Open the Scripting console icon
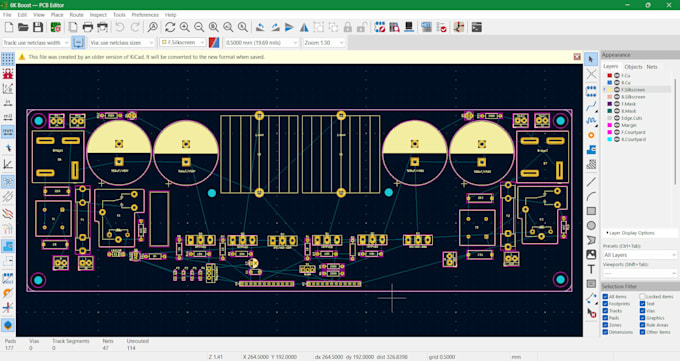Image resolution: width=680 pixels, height=361 pixels. coord(477,27)
